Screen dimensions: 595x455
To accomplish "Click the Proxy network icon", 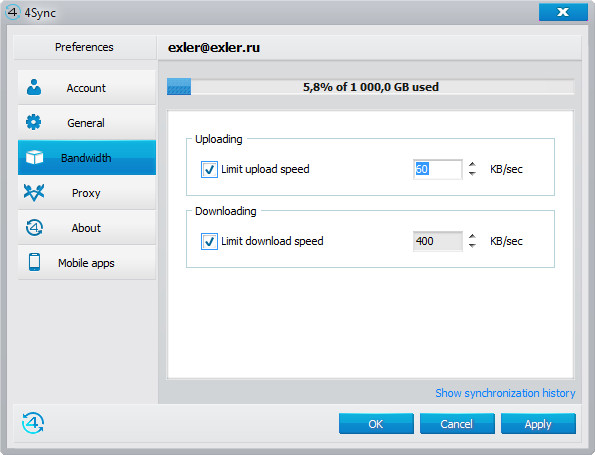I will (x=34, y=192).
